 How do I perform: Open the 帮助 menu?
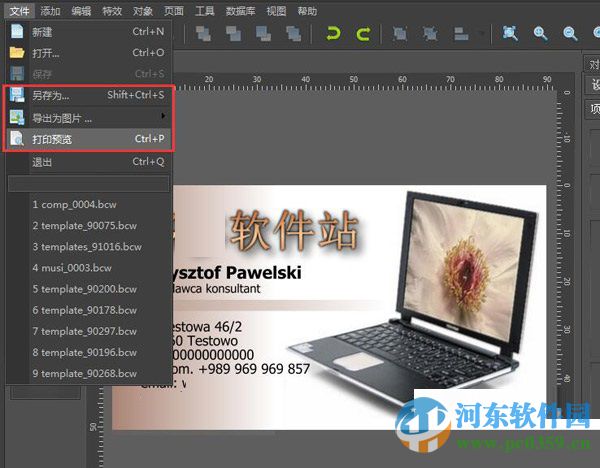307,11
